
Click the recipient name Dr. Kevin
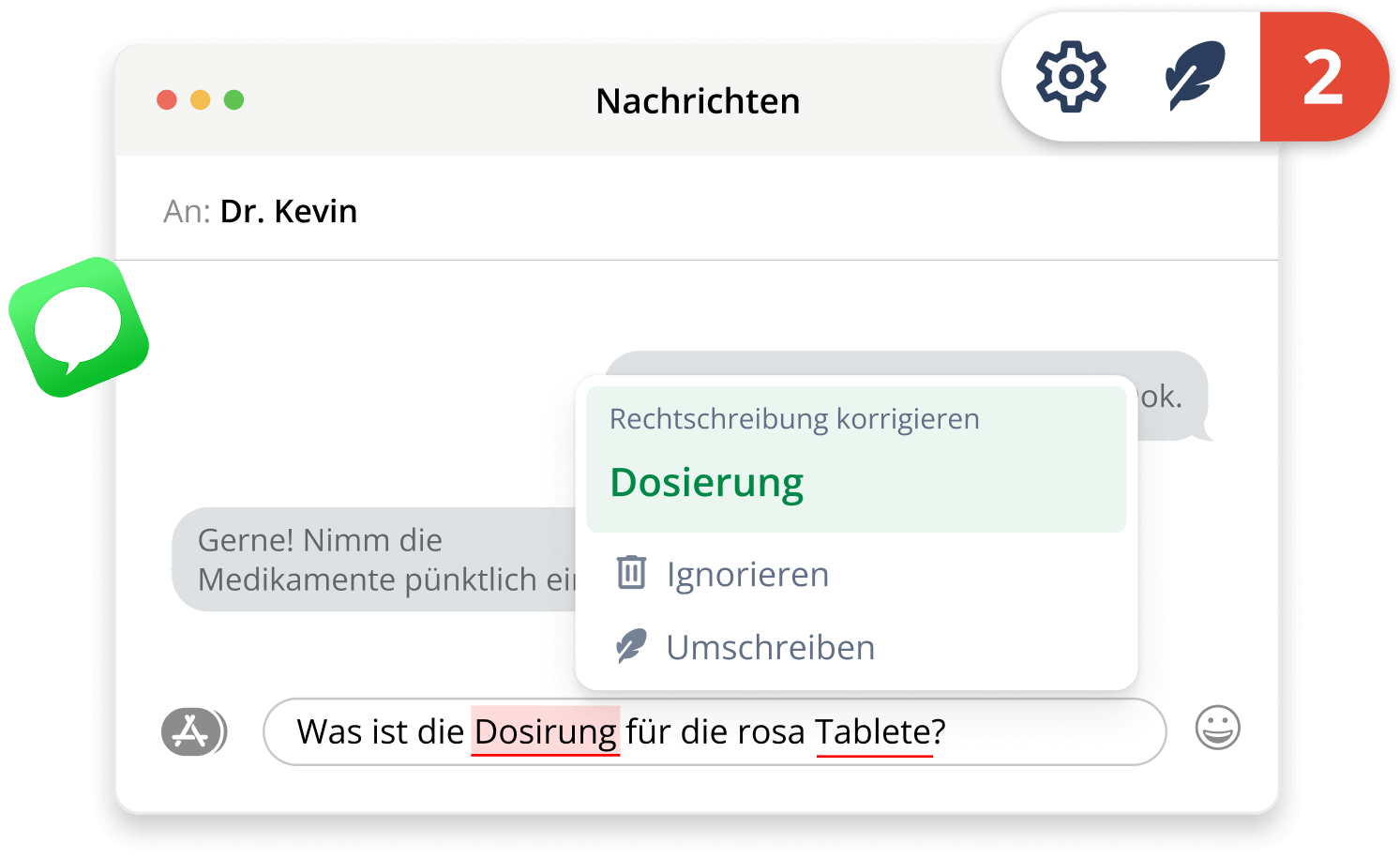tap(288, 211)
